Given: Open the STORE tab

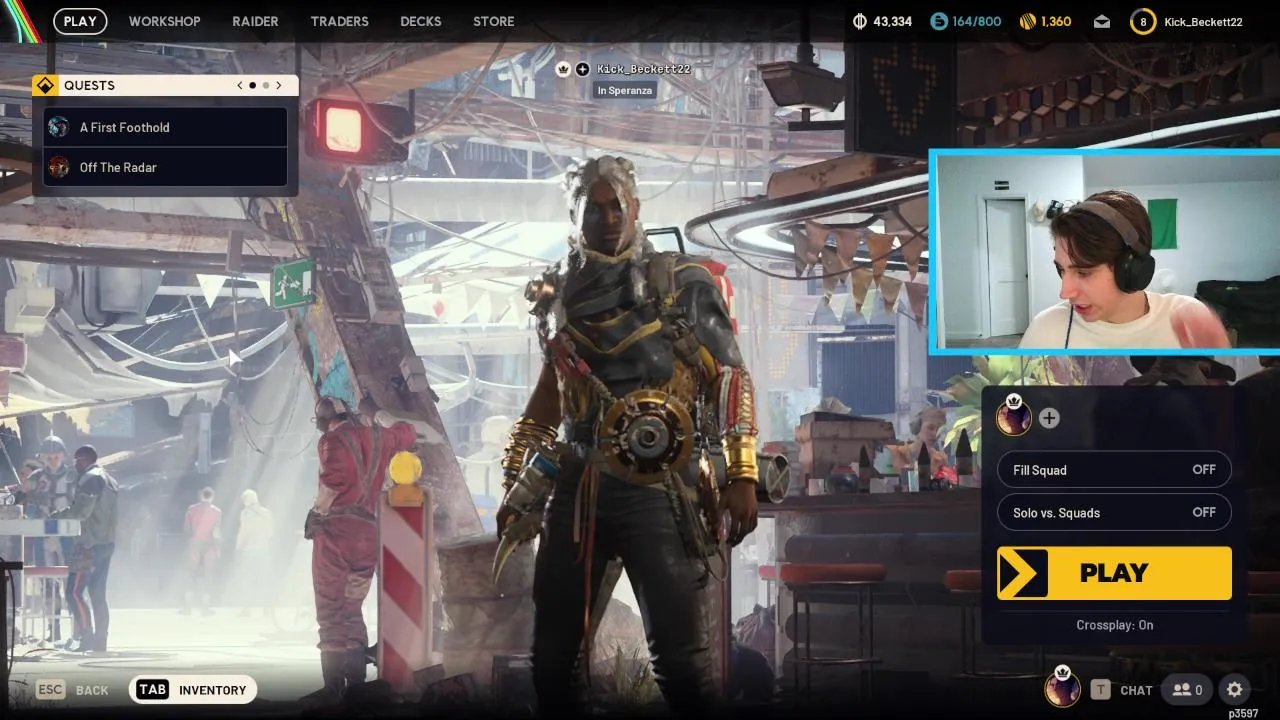Looking at the screenshot, I should point(493,21).
